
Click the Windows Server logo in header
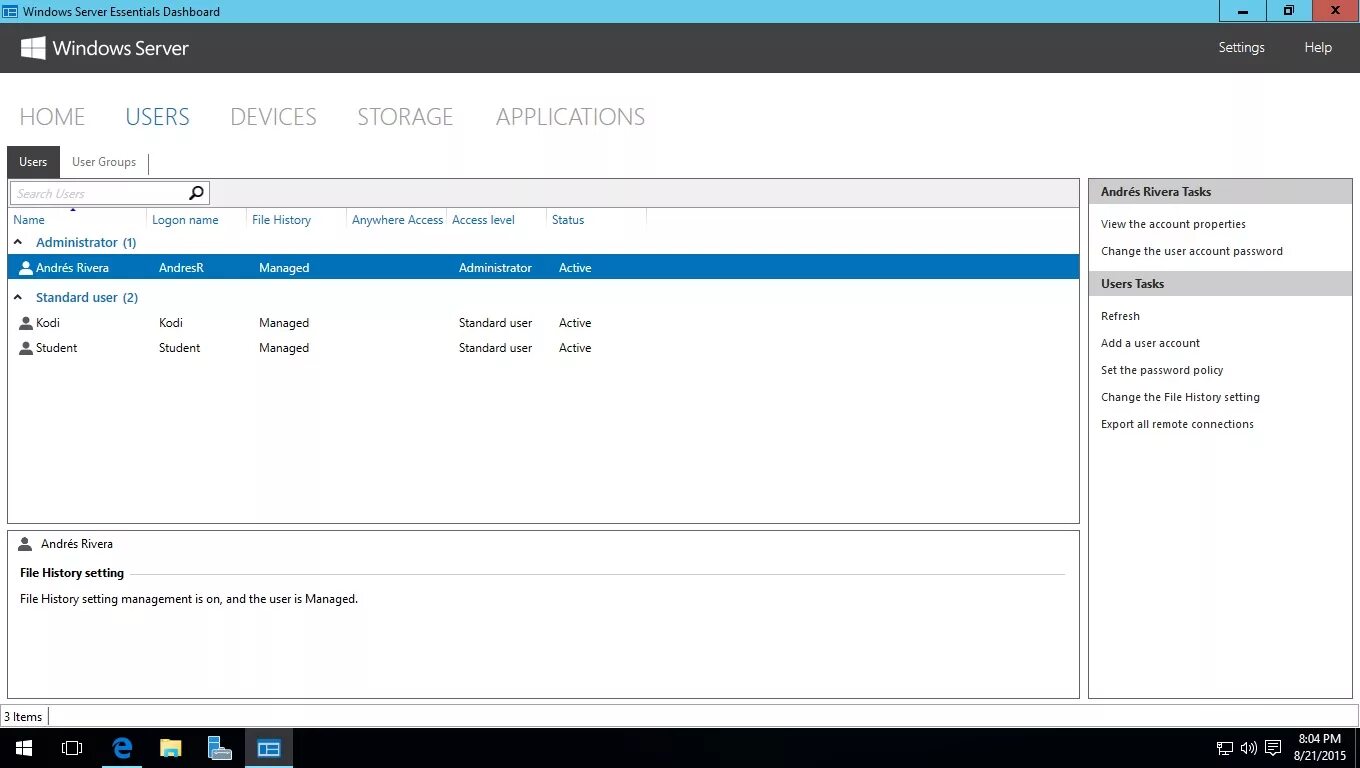33,48
